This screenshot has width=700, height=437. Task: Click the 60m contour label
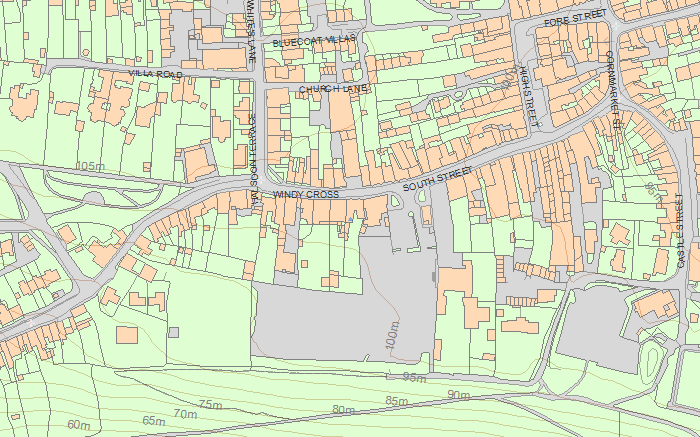[79, 425]
